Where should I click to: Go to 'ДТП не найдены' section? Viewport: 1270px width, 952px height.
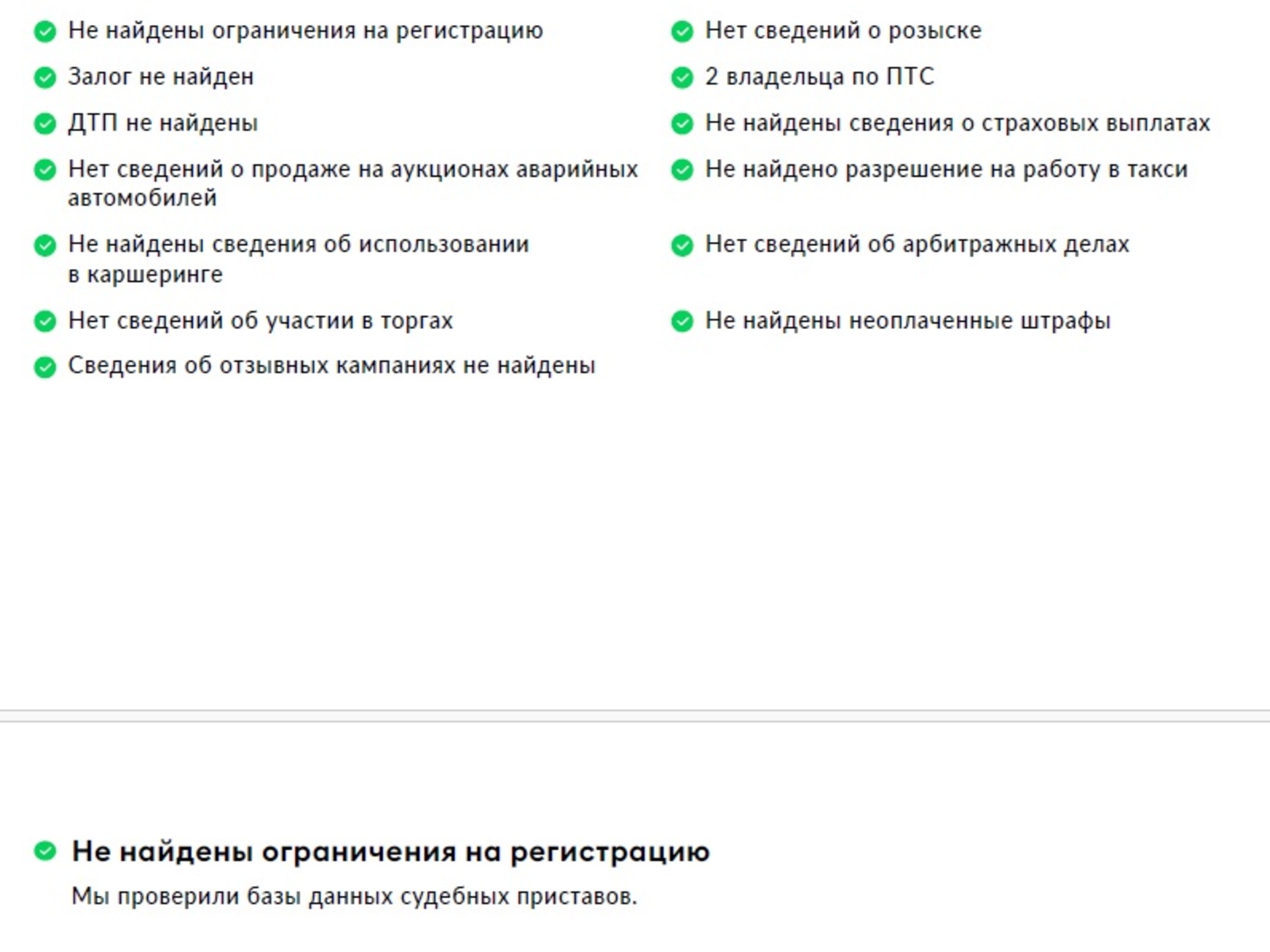coord(163,123)
